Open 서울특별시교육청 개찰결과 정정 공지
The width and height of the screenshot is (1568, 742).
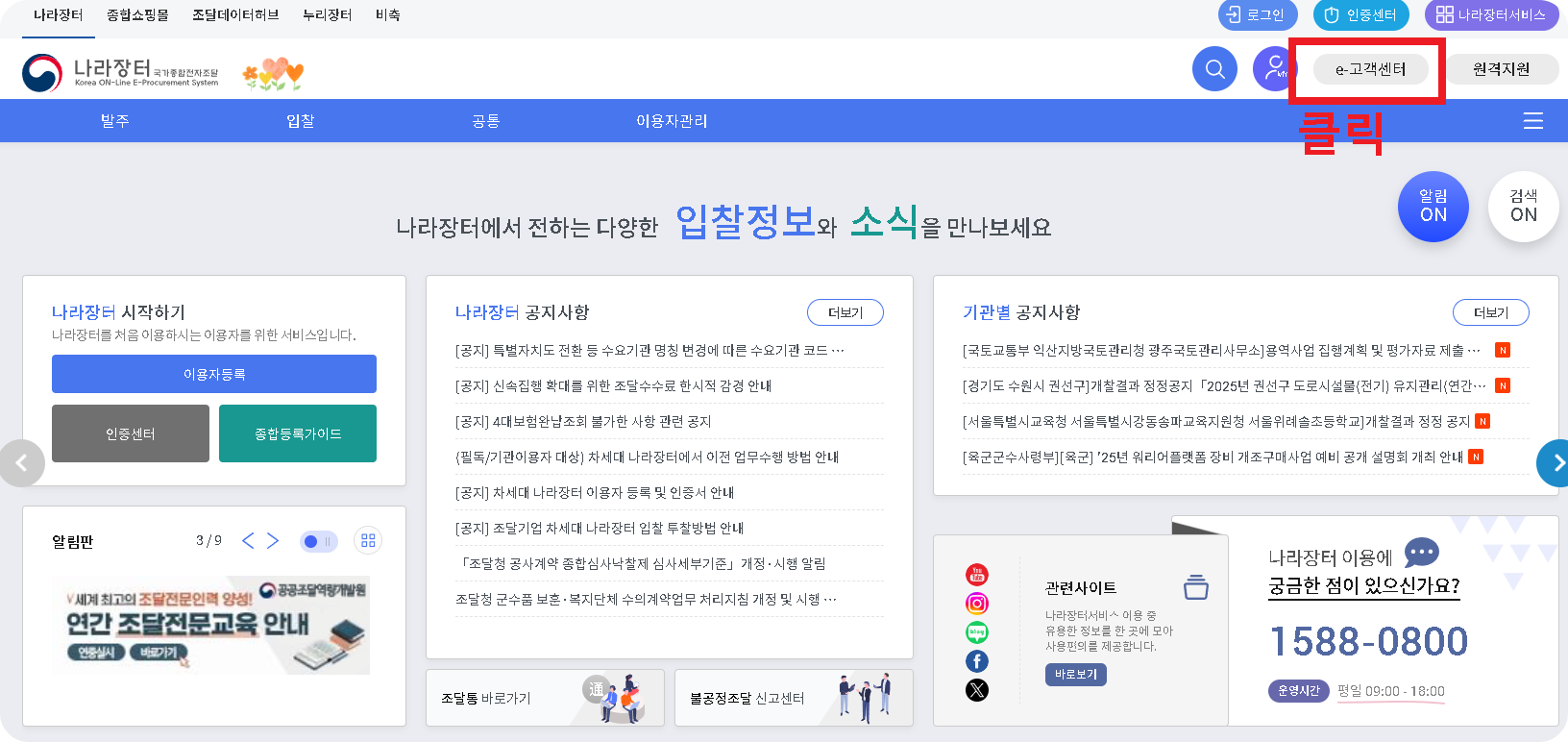[1216, 421]
